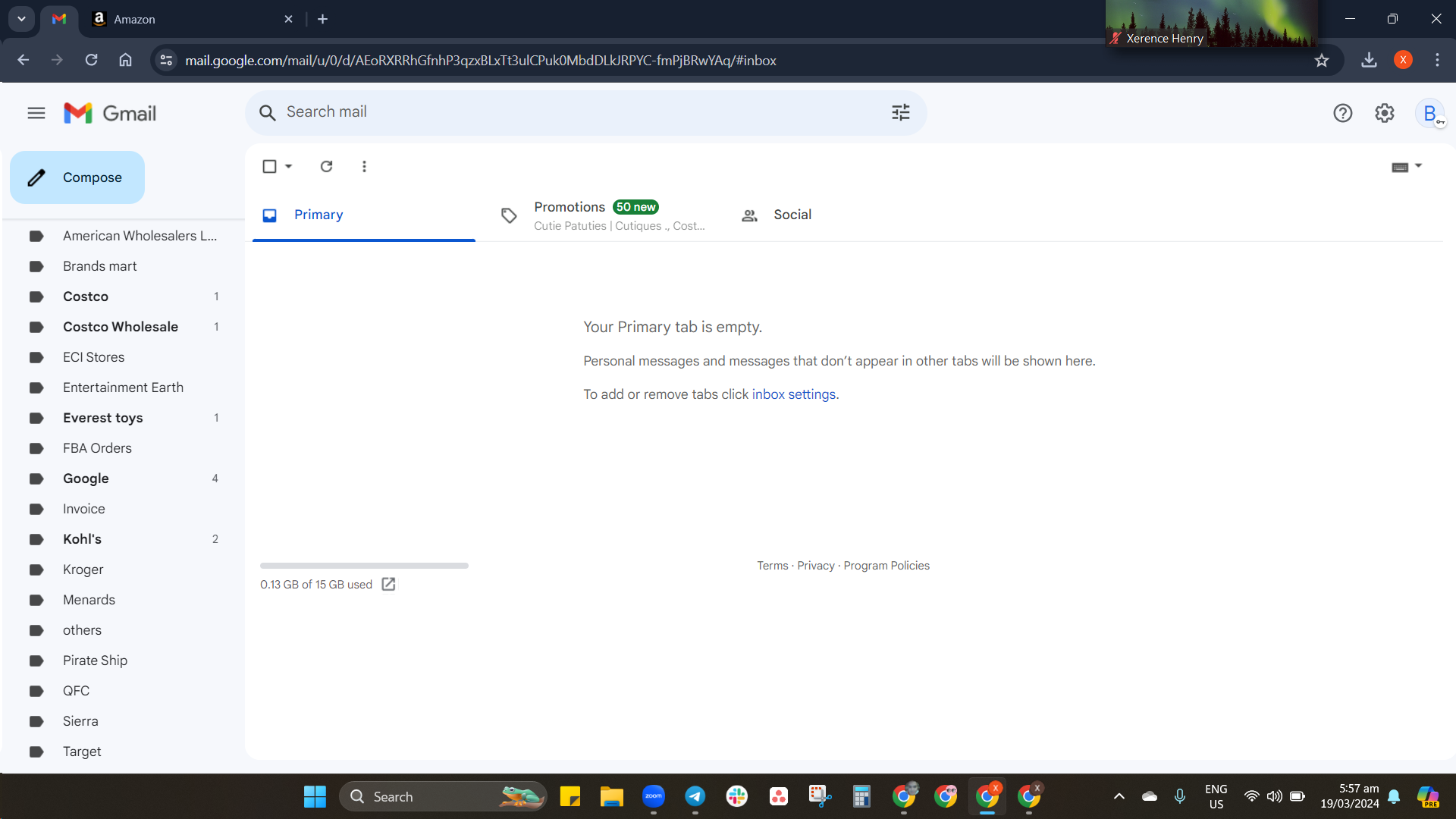Open Chrome tab search dropdown

point(21,19)
